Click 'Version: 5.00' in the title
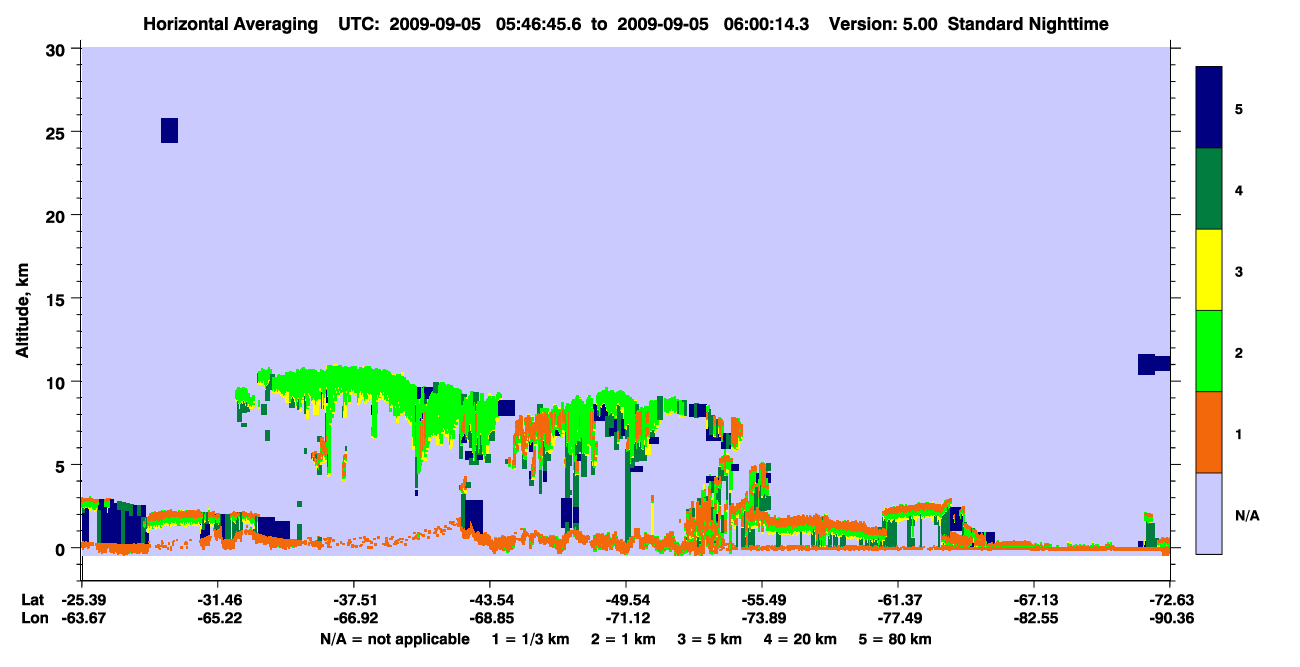1300x667 pixels. pos(883,24)
